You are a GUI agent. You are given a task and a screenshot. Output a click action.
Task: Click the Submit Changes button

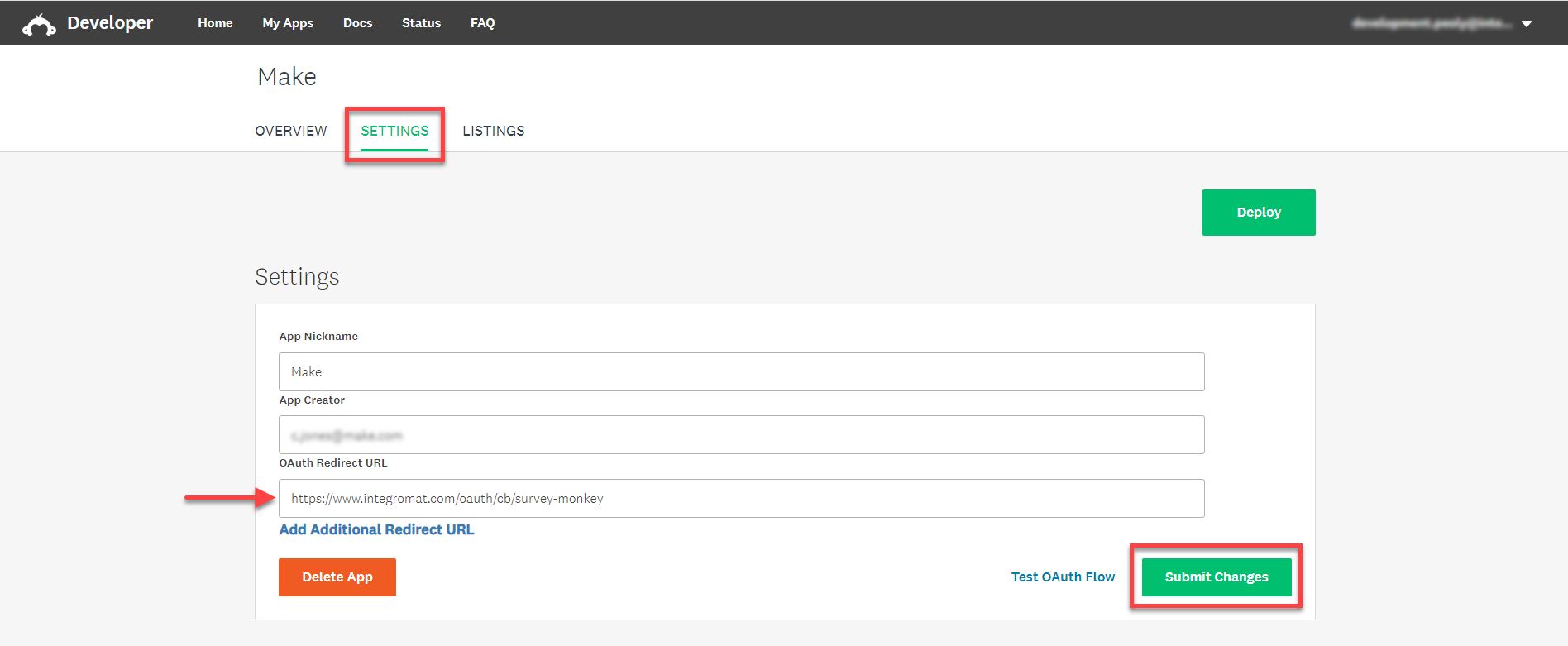click(x=1217, y=577)
